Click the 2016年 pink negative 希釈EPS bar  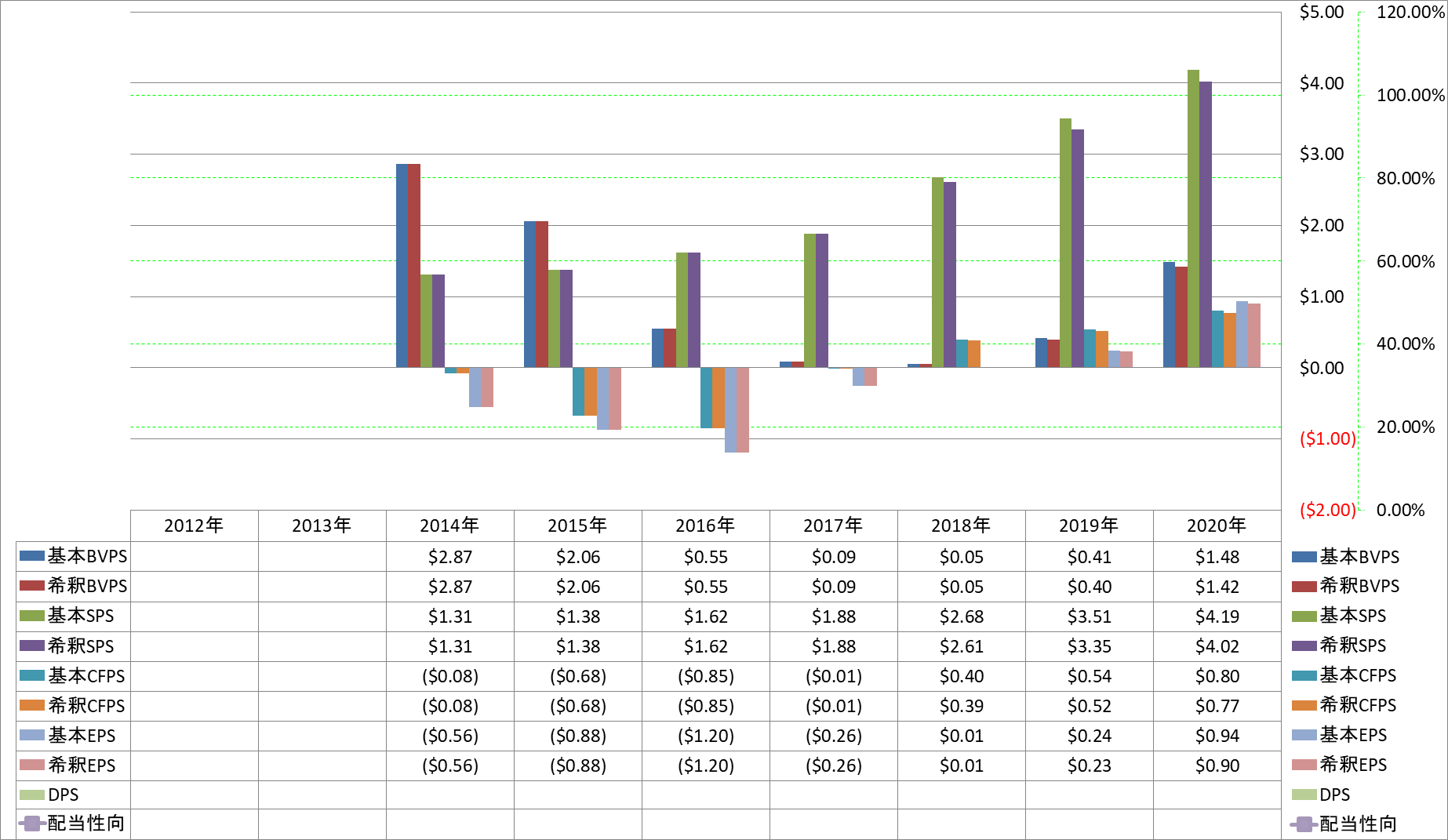coord(743,410)
